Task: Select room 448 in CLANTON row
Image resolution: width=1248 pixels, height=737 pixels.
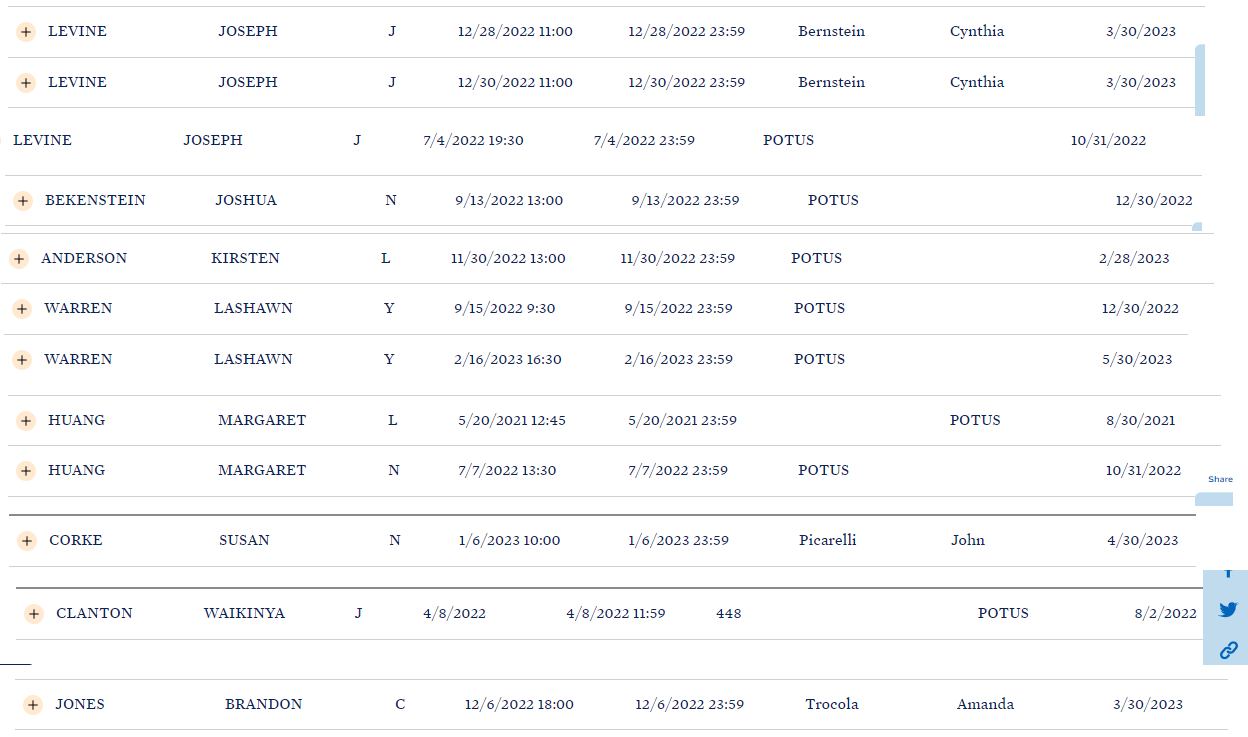Action: (x=728, y=613)
